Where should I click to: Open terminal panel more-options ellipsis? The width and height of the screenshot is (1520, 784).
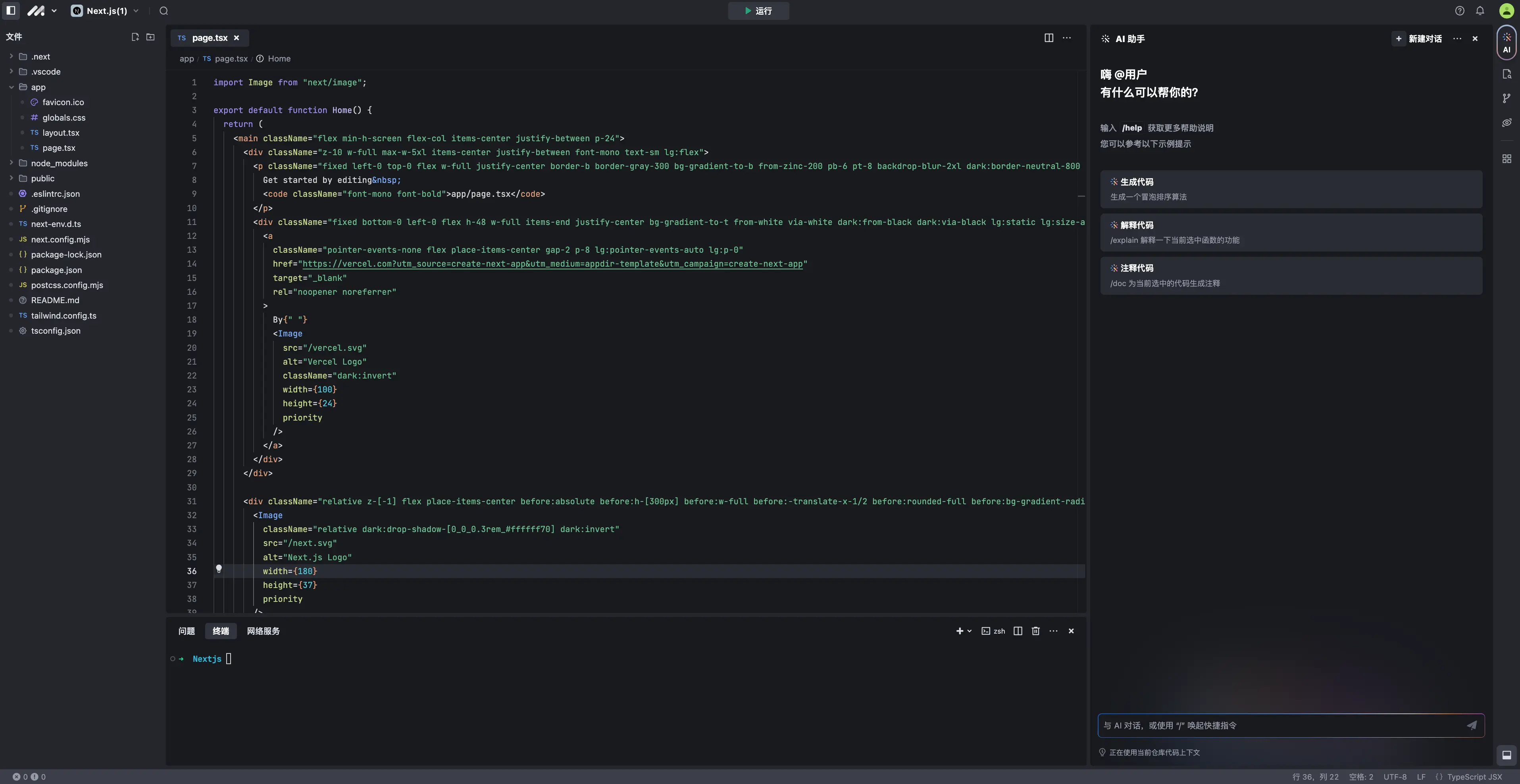(1053, 631)
